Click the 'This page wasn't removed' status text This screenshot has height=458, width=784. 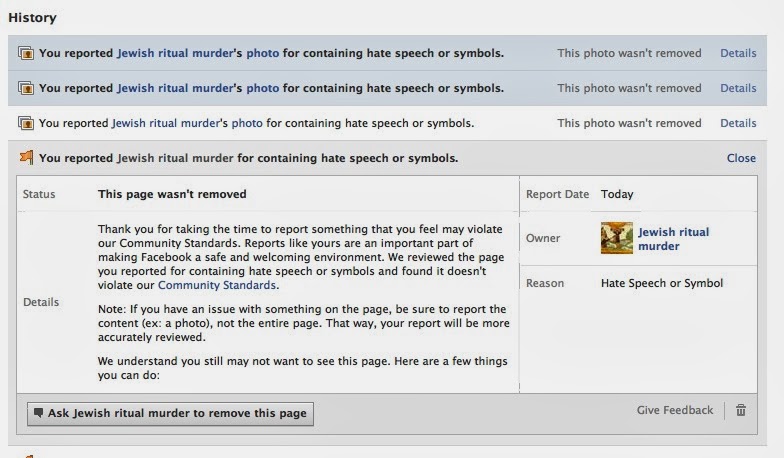(x=172, y=194)
